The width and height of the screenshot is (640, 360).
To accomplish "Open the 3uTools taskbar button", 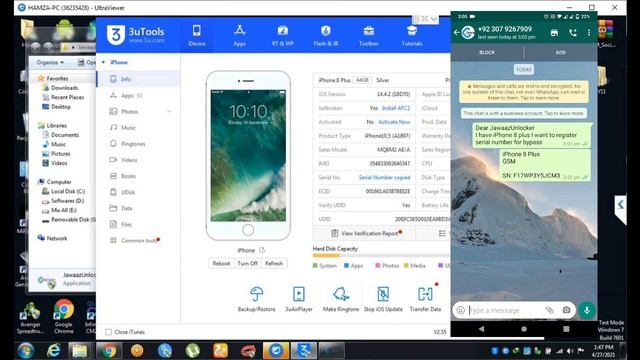I will coord(304,351).
